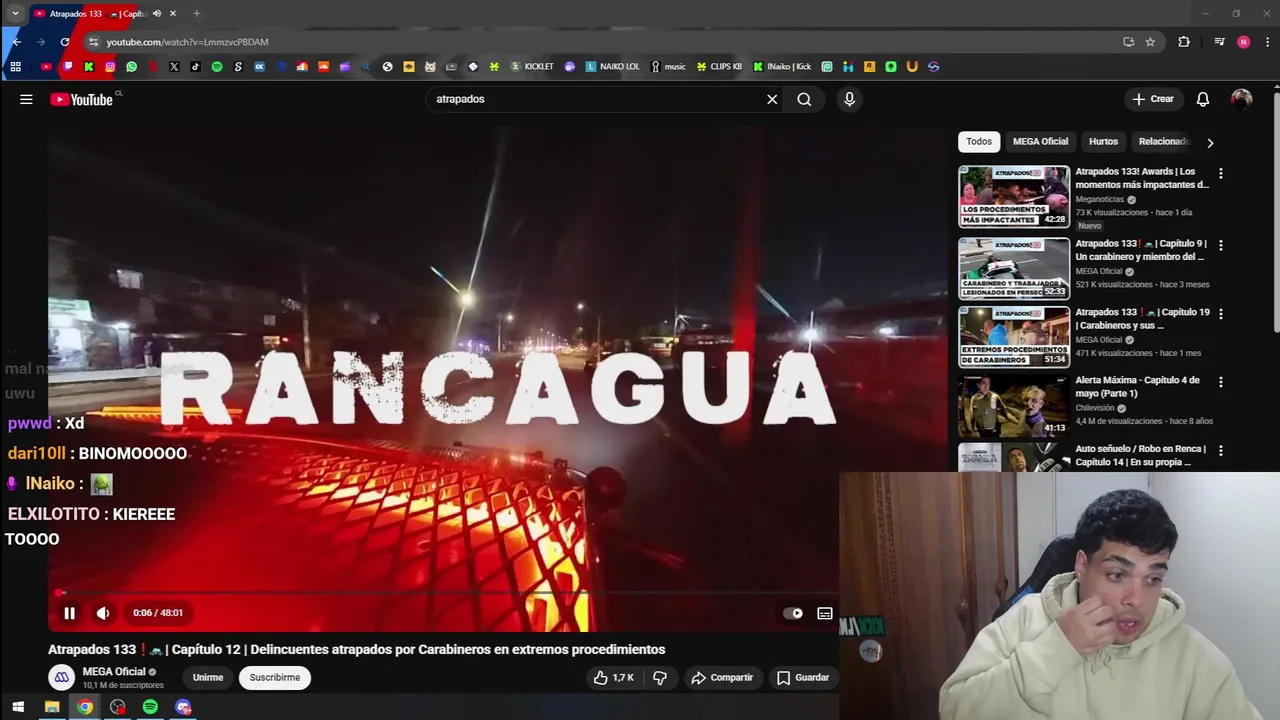
Task: Open the INaiko | Kick bookmark
Action: click(782, 67)
